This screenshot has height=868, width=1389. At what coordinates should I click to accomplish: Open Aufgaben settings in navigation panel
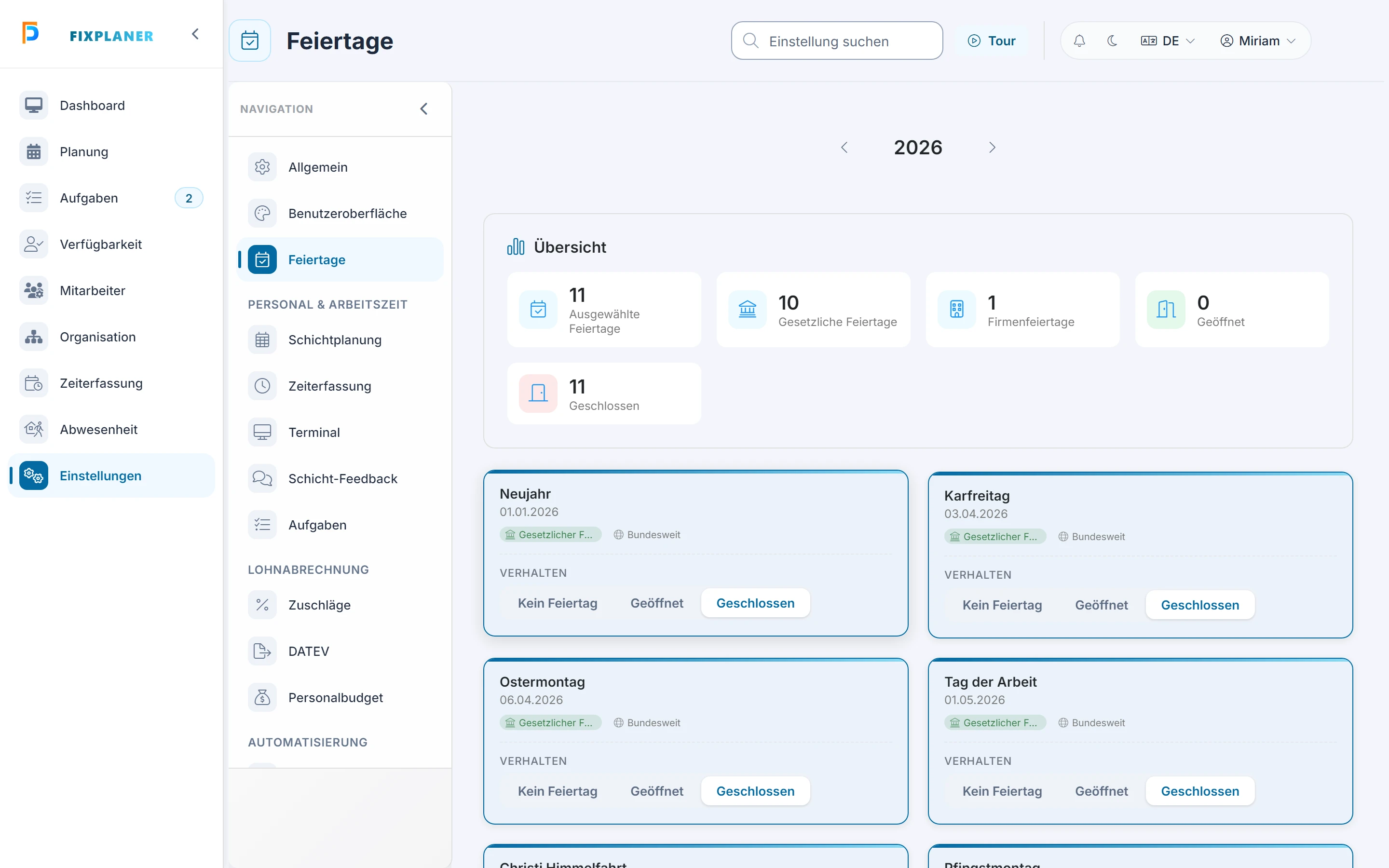pos(340,525)
